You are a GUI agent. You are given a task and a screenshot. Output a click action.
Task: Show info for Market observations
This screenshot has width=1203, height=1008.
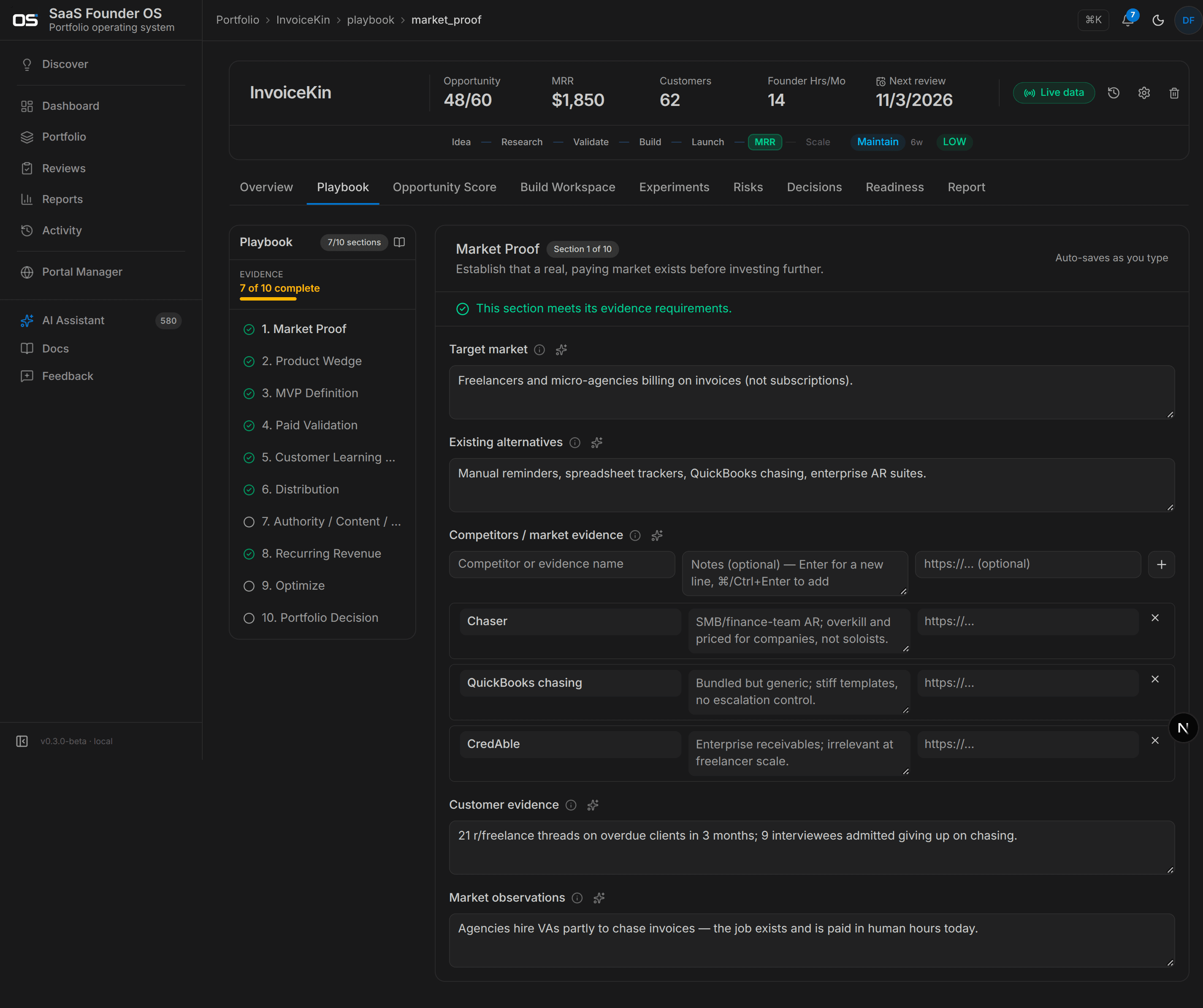click(x=577, y=897)
